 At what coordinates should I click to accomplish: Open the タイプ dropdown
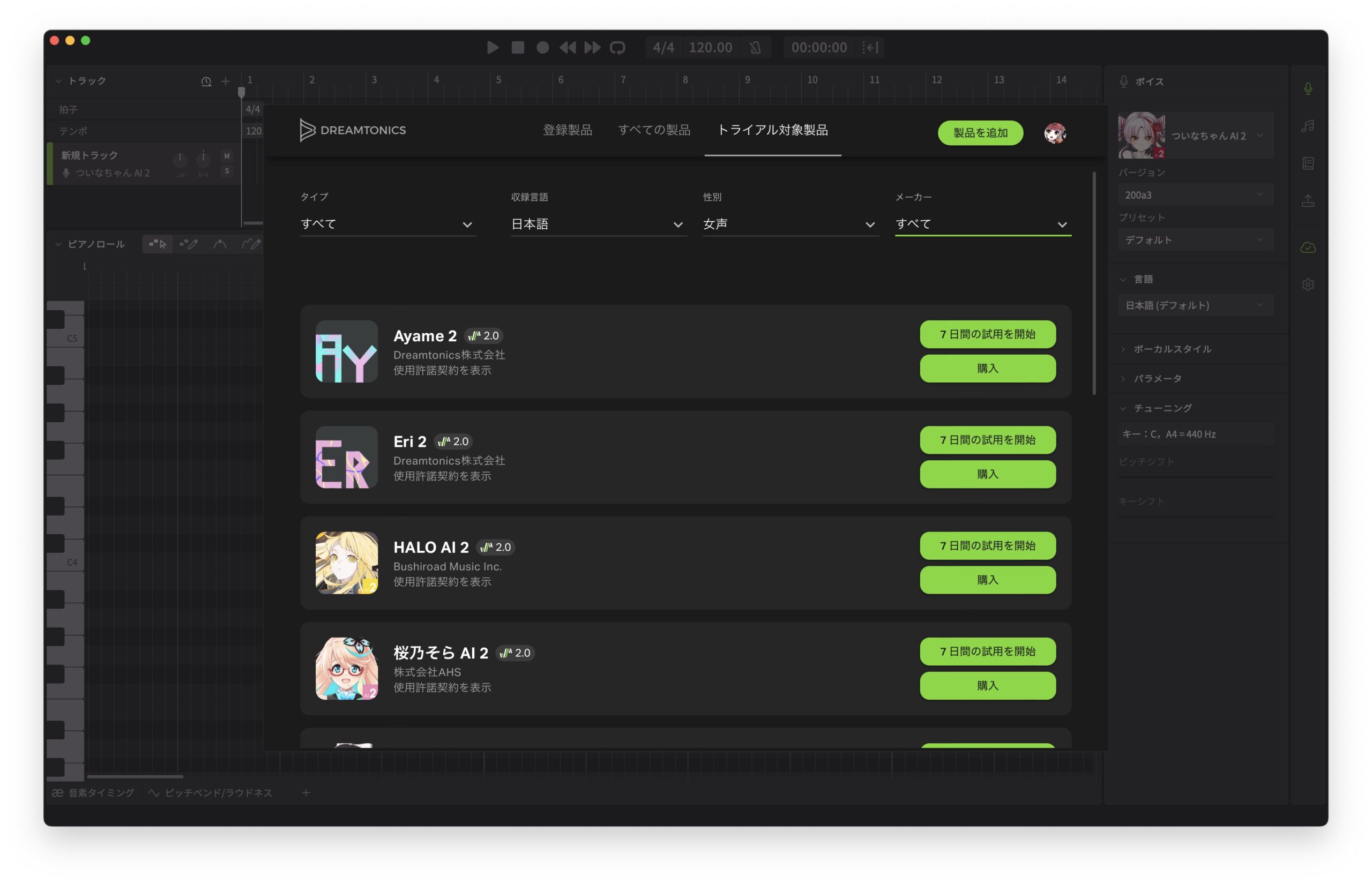tap(388, 224)
